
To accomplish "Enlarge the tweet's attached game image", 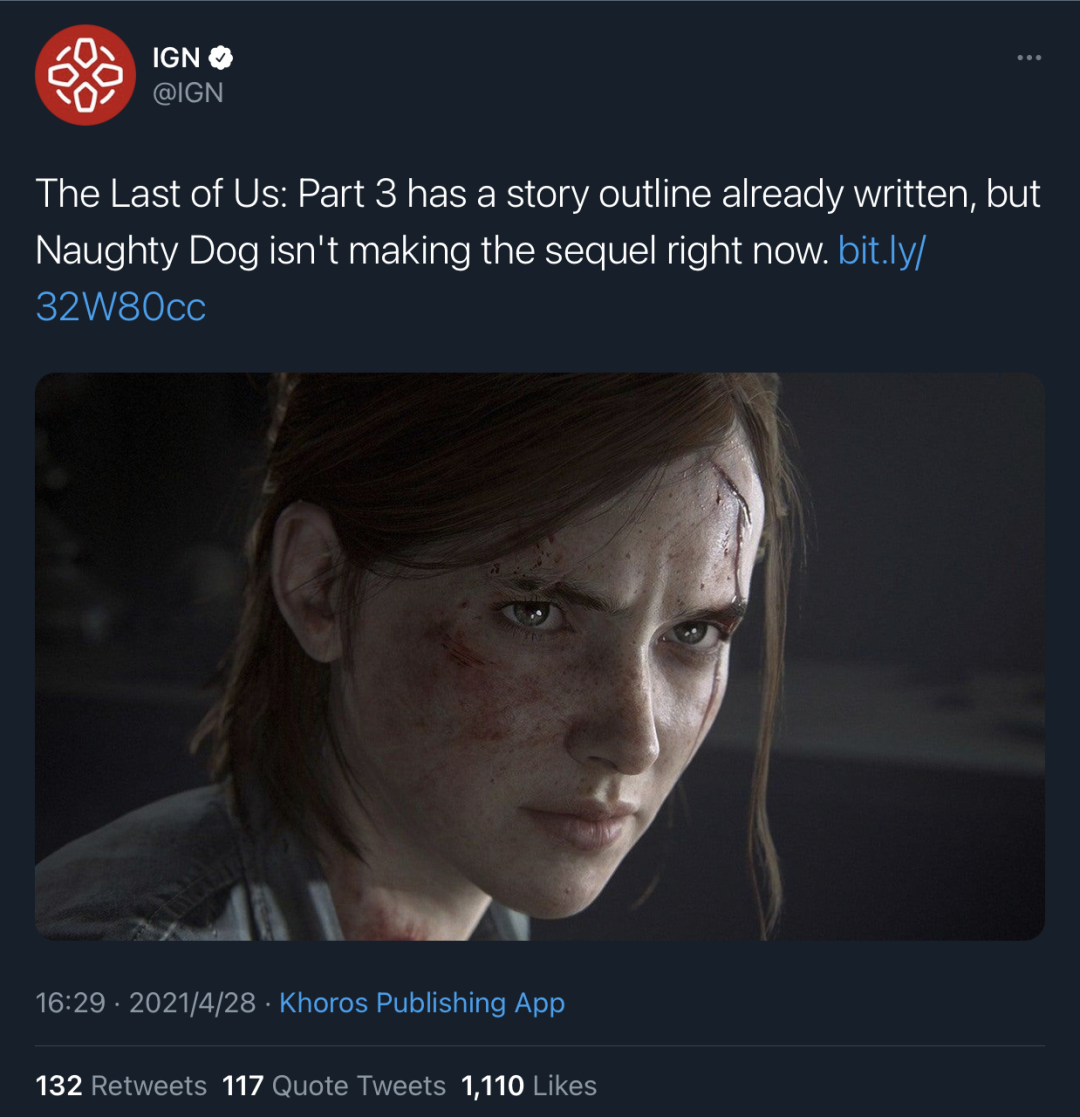I will (x=540, y=656).
